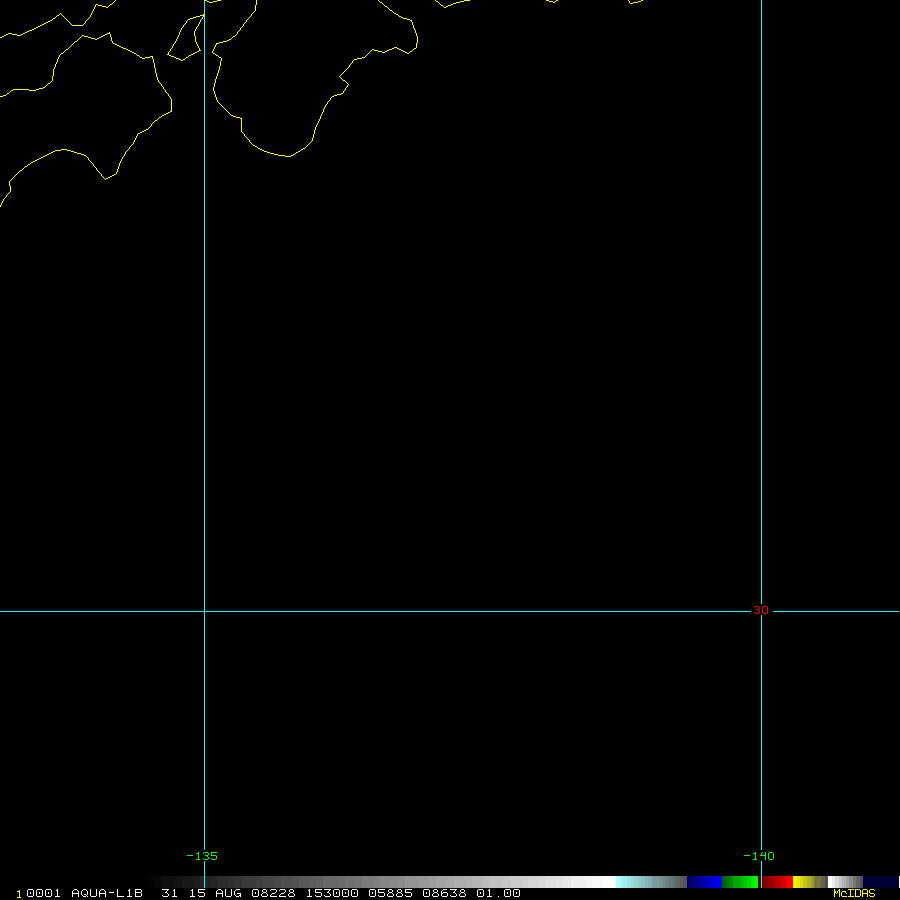Click intersection of cyan line and latitude 30 line
This screenshot has width=900, height=900.
[204, 611]
